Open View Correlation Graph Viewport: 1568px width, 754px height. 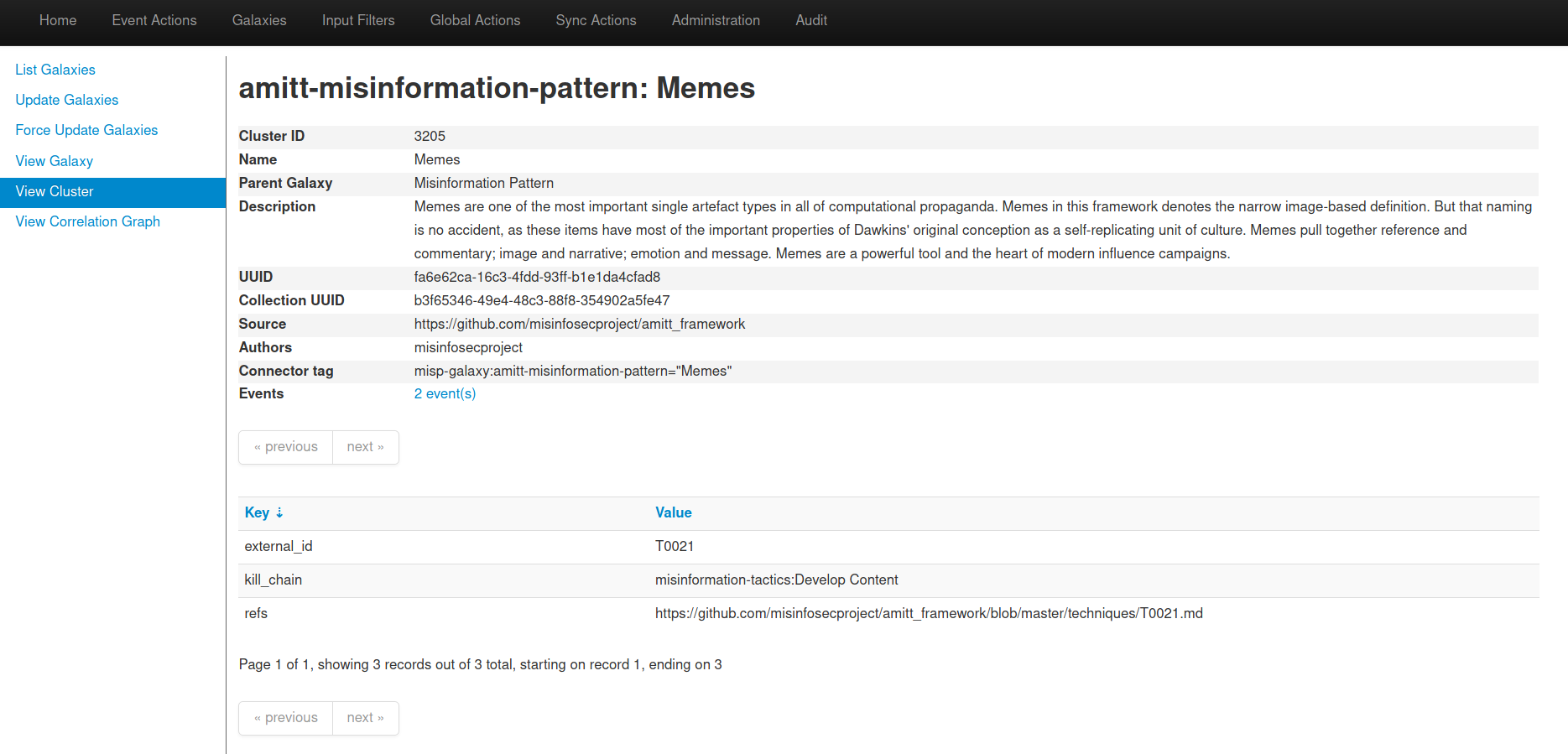88,221
